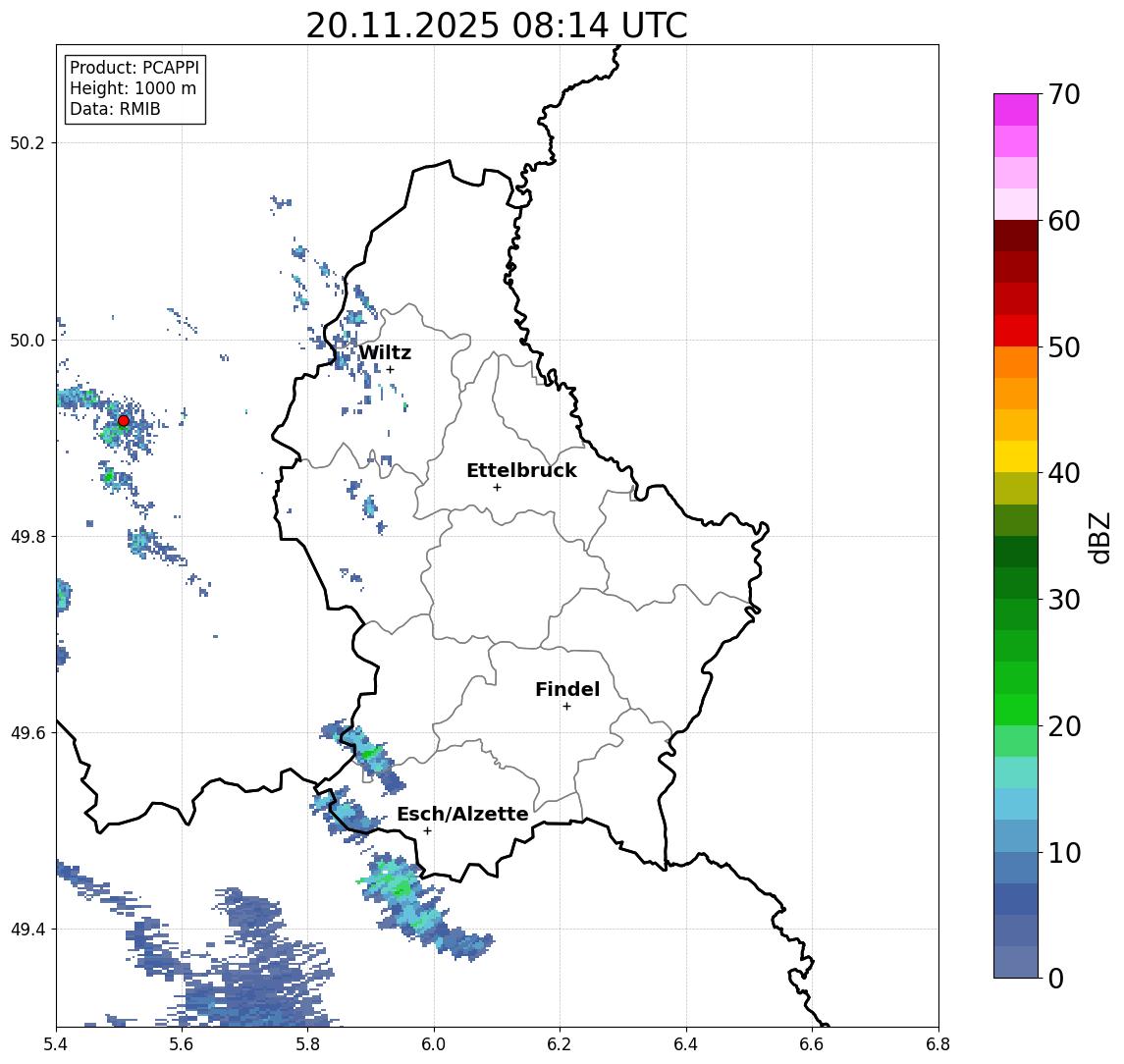Click the 40 label on the color bar
This screenshot has height=1064, width=1124.
1064,473
